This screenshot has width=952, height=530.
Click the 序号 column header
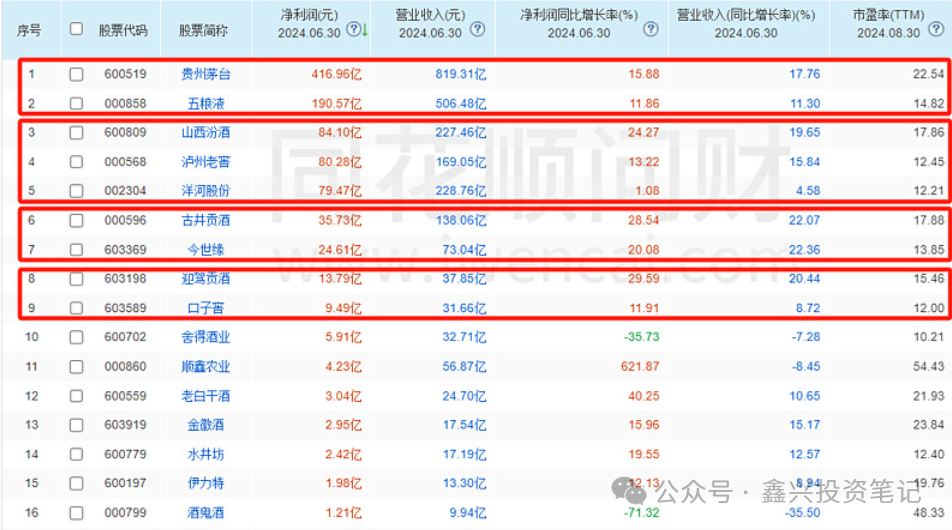coord(29,30)
